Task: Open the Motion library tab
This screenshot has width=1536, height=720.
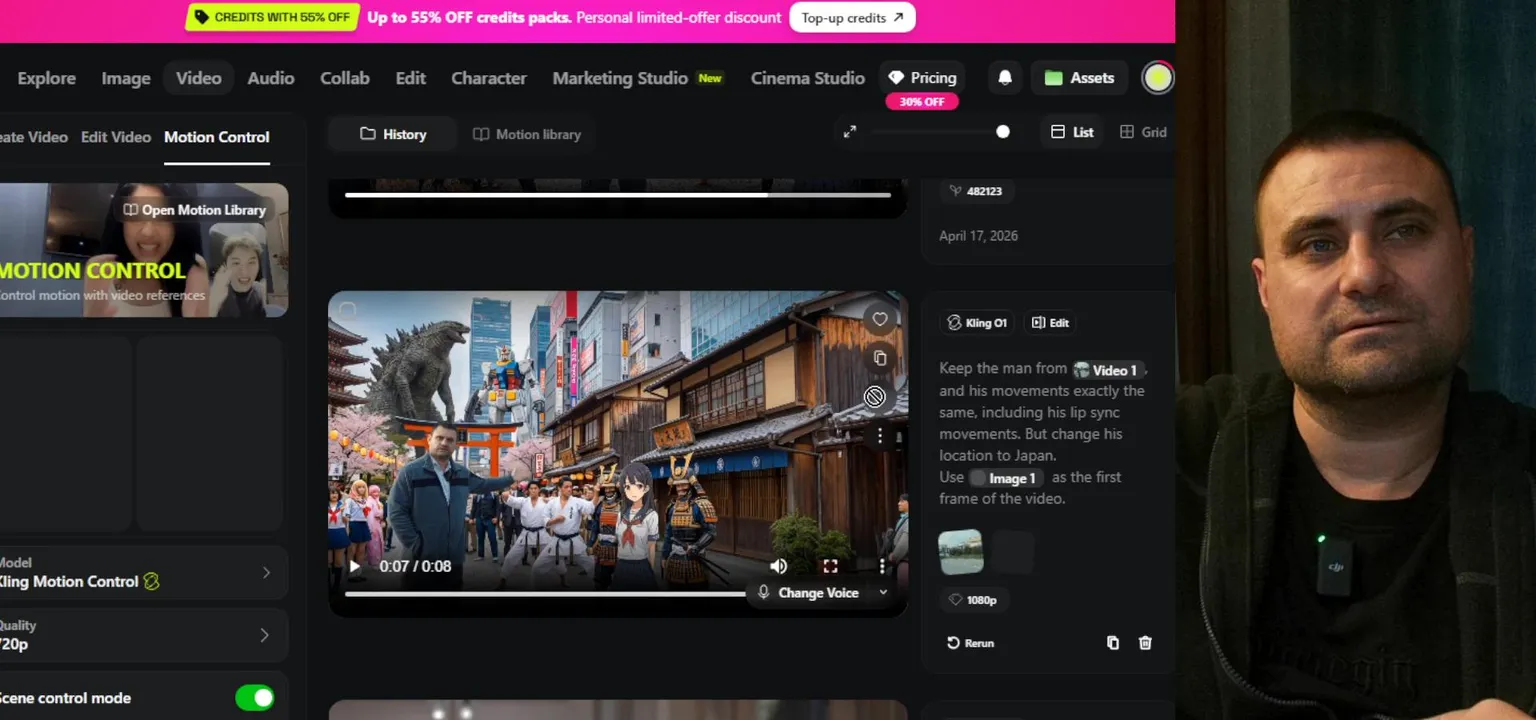Action: [527, 134]
